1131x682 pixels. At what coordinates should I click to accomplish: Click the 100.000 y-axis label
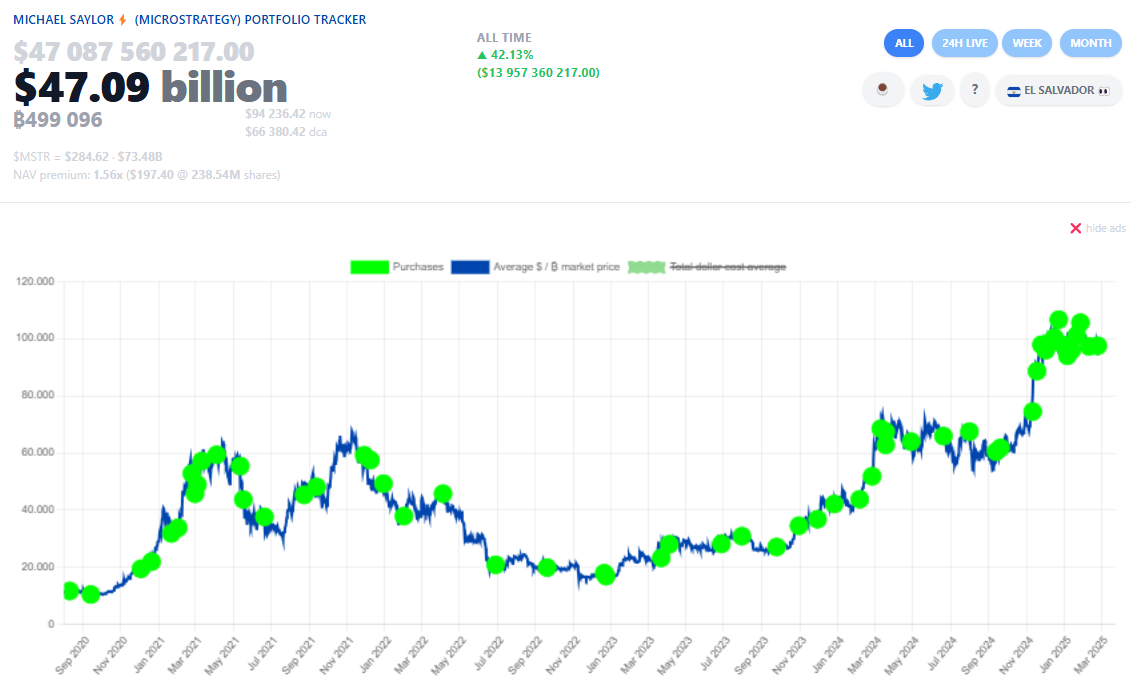(x=35, y=337)
